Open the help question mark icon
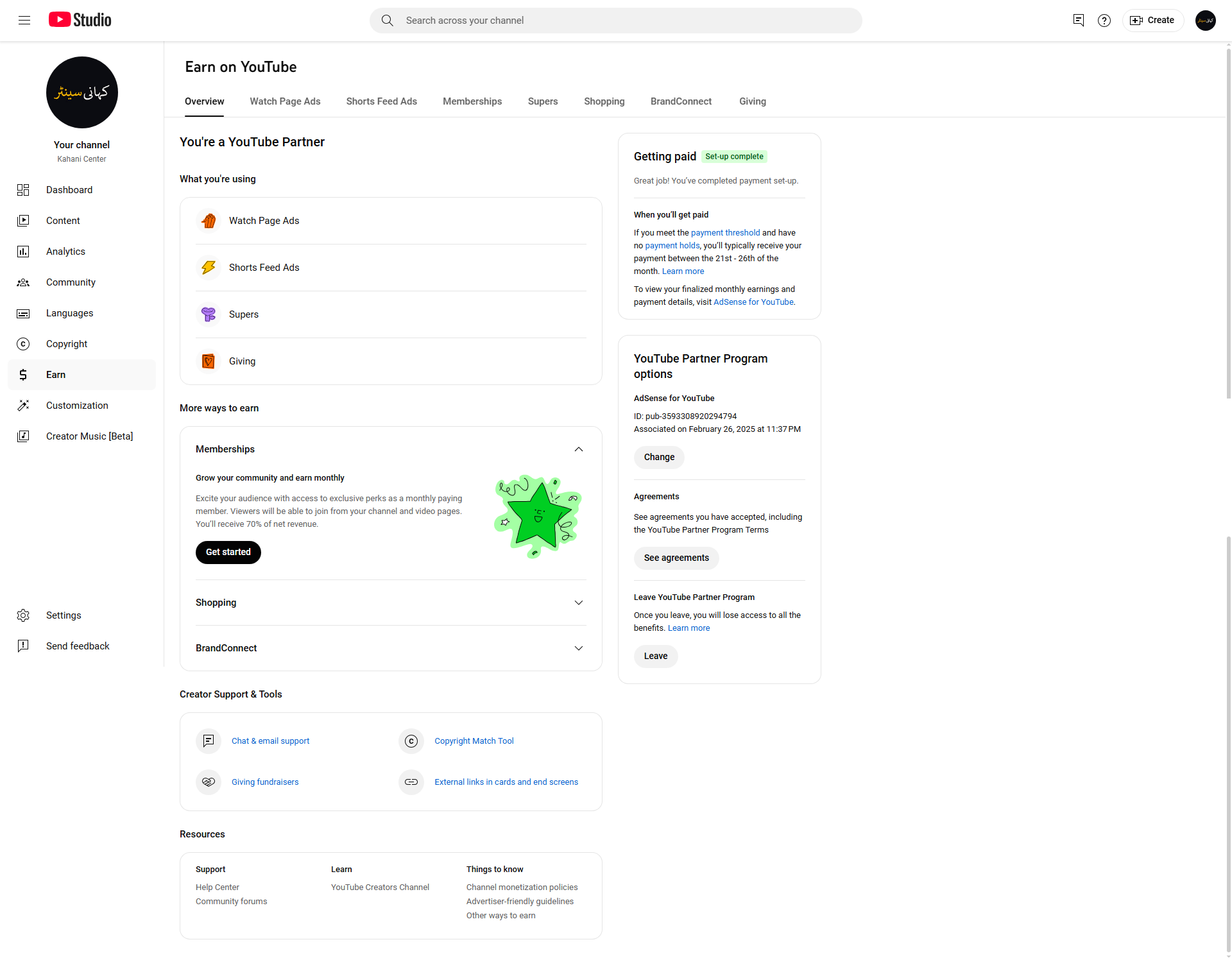1232x960 pixels. pos(1104,21)
